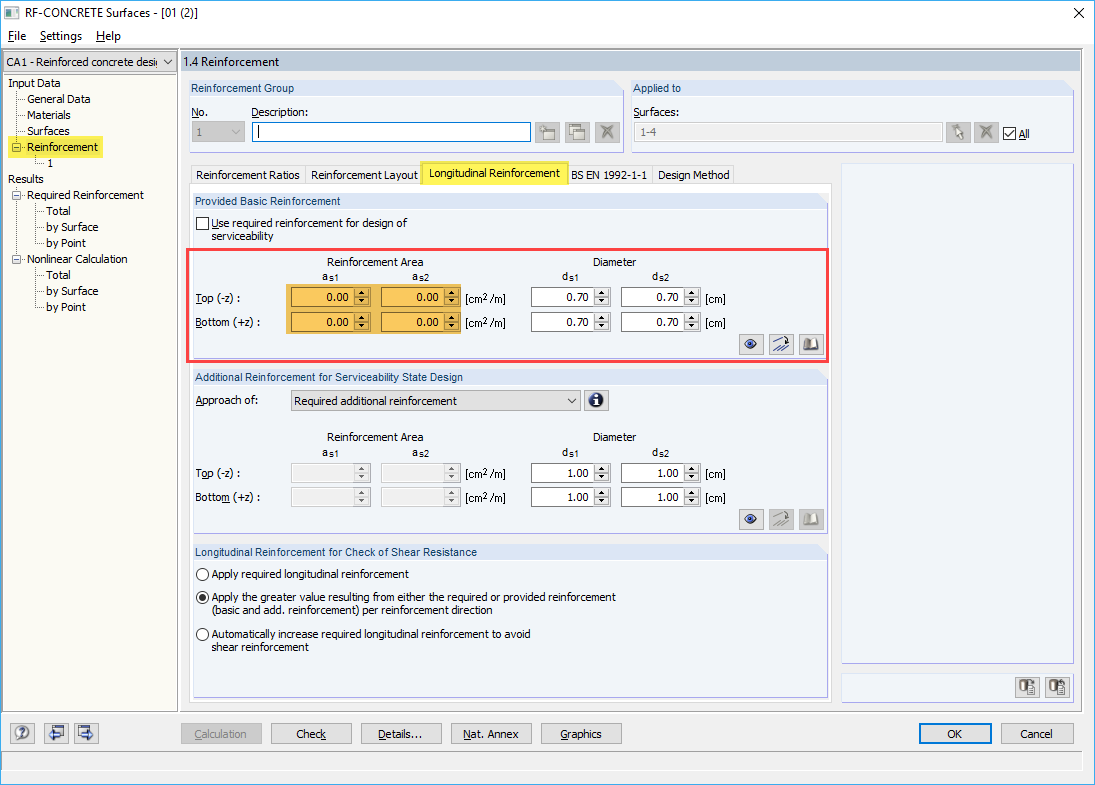This screenshot has width=1095, height=785.
Task: Open the Settings menu
Action: (x=60, y=36)
